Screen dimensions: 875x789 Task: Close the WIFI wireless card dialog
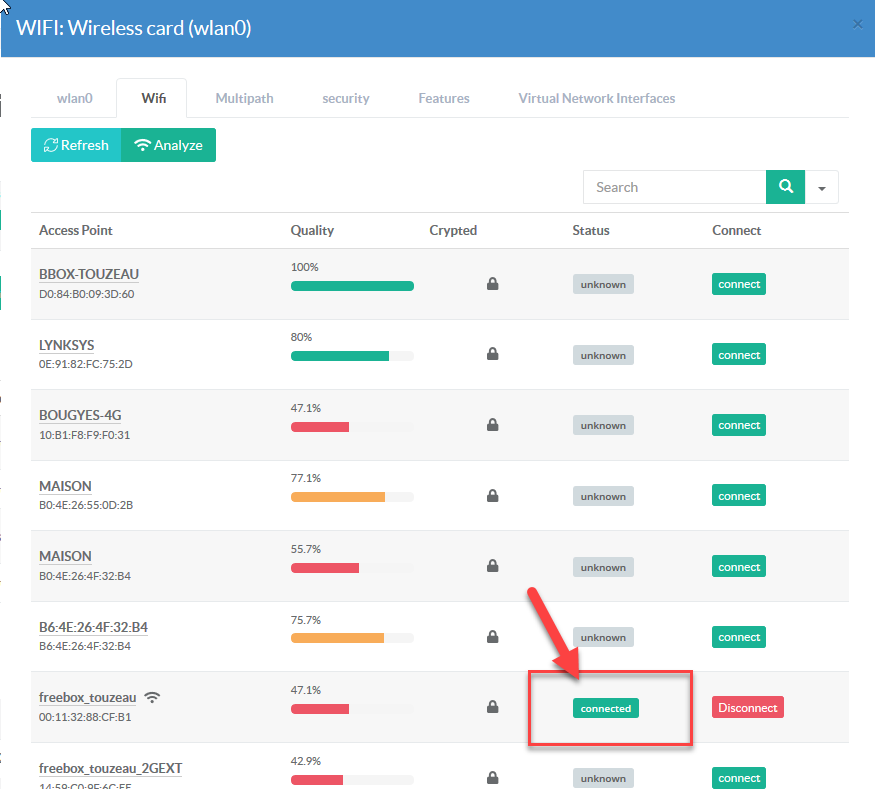(857, 25)
